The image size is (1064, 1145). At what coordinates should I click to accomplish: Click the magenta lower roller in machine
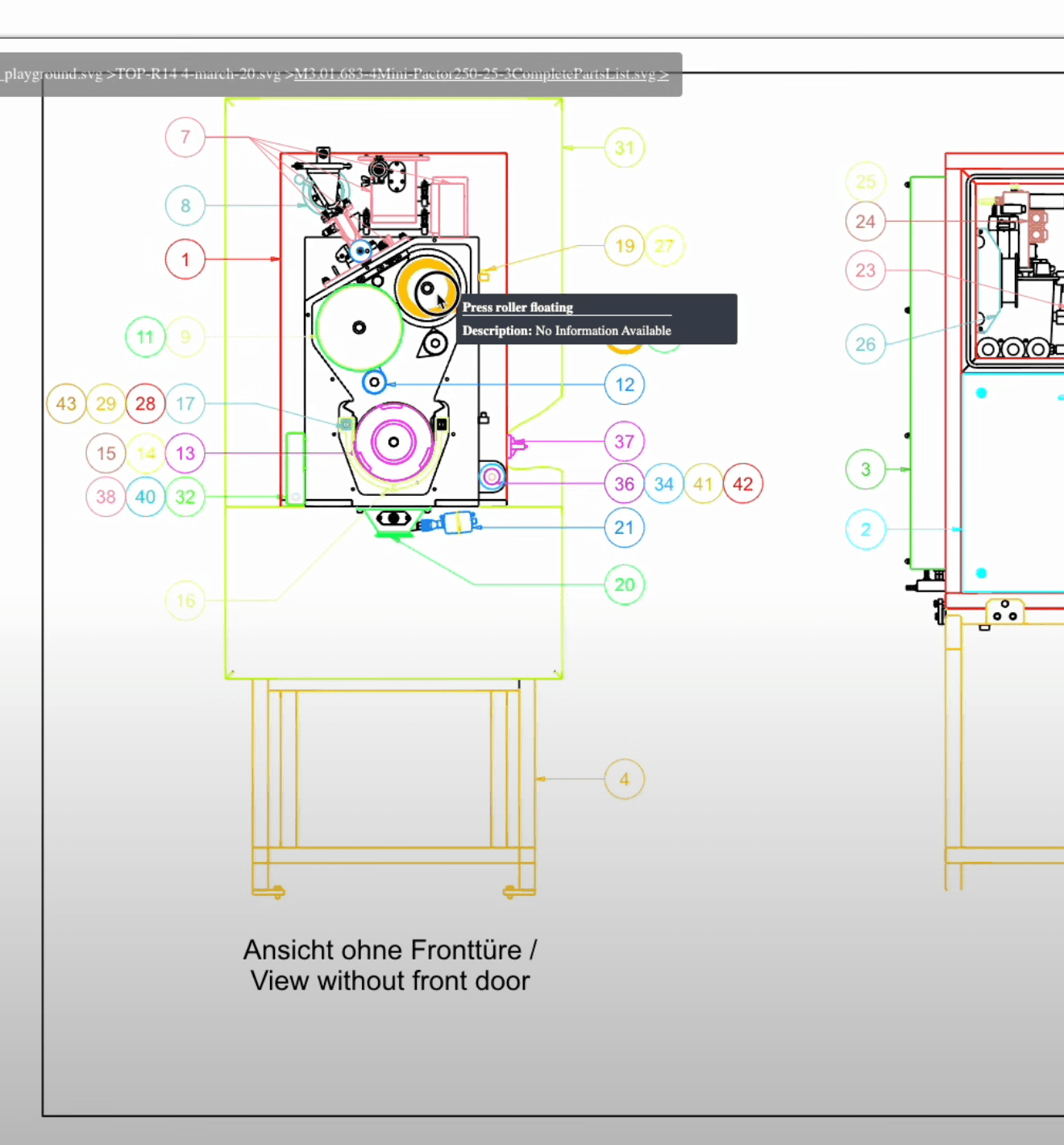[x=393, y=442]
